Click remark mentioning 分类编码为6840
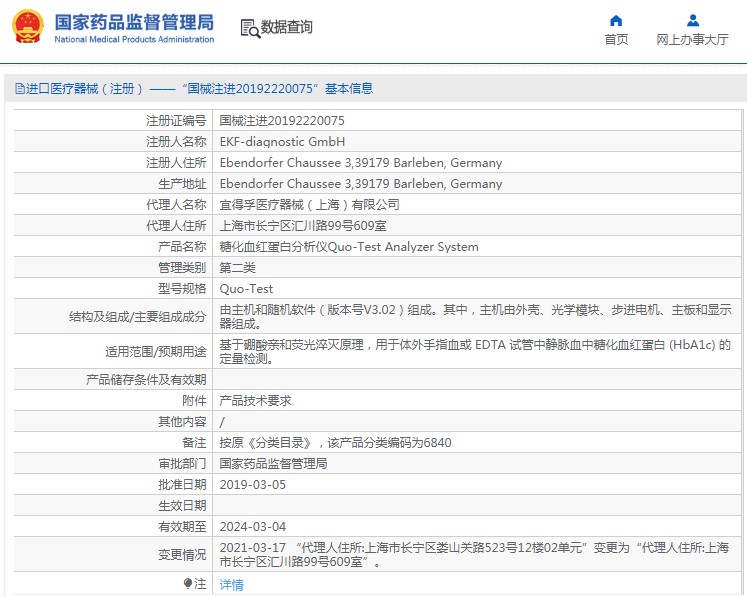The image size is (747, 597). [x=335, y=442]
